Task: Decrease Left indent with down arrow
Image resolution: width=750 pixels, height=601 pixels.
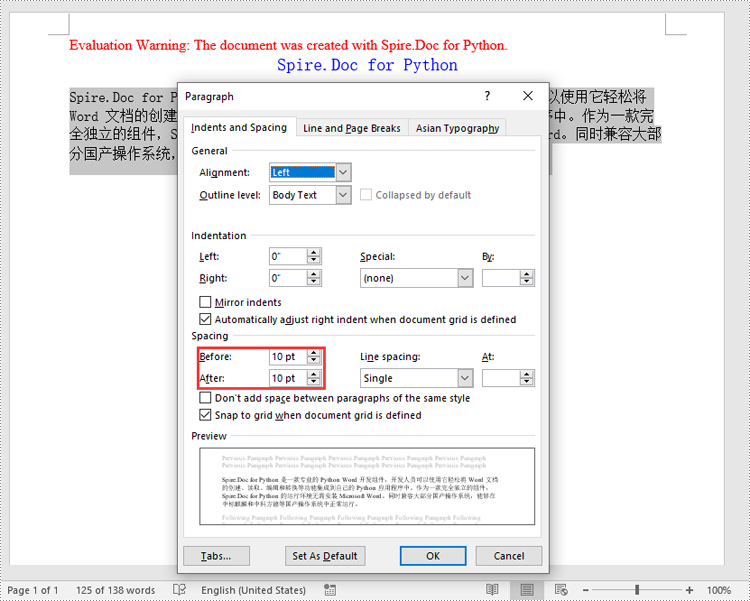Action: pos(314,260)
